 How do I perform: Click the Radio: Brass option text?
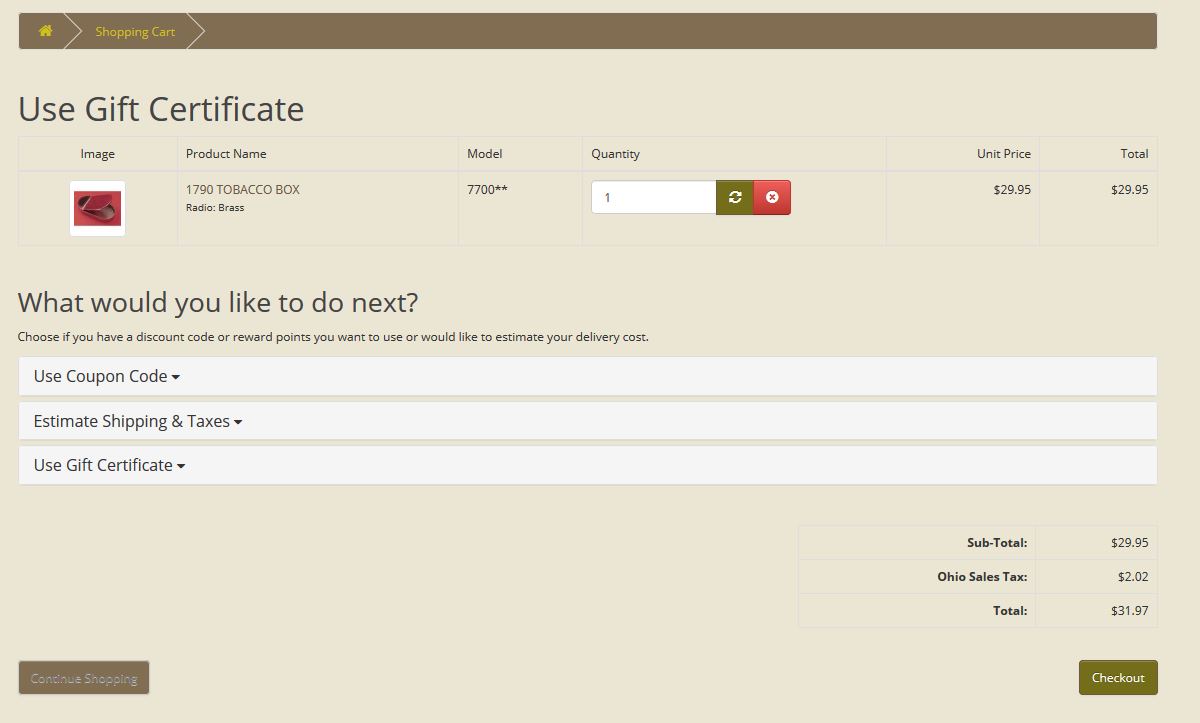pos(215,208)
